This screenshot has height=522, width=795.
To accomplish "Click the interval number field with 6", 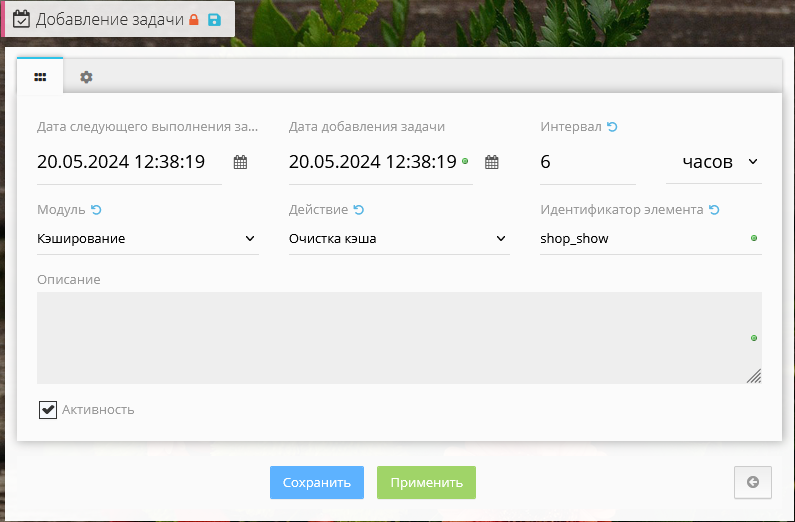I will (x=586, y=162).
